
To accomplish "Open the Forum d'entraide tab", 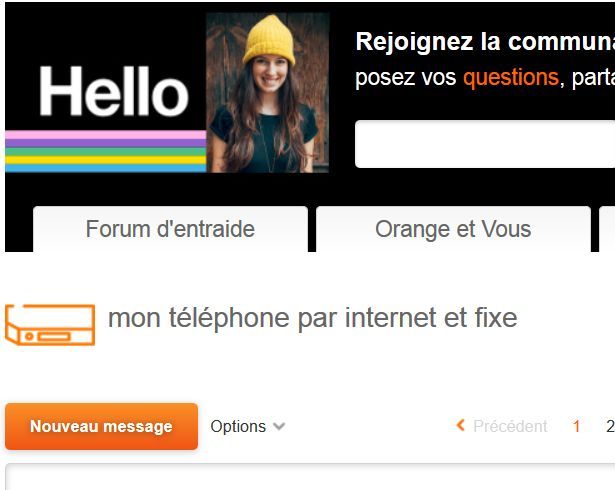I will pos(170,229).
